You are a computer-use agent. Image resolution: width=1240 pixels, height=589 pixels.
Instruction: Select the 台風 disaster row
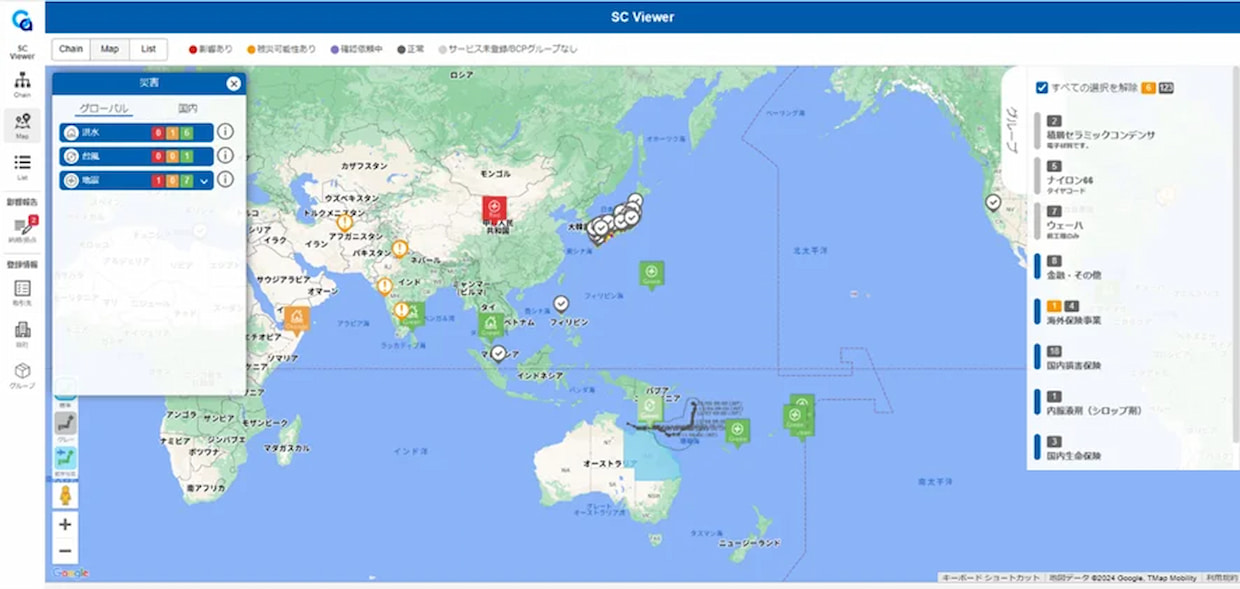coord(136,156)
